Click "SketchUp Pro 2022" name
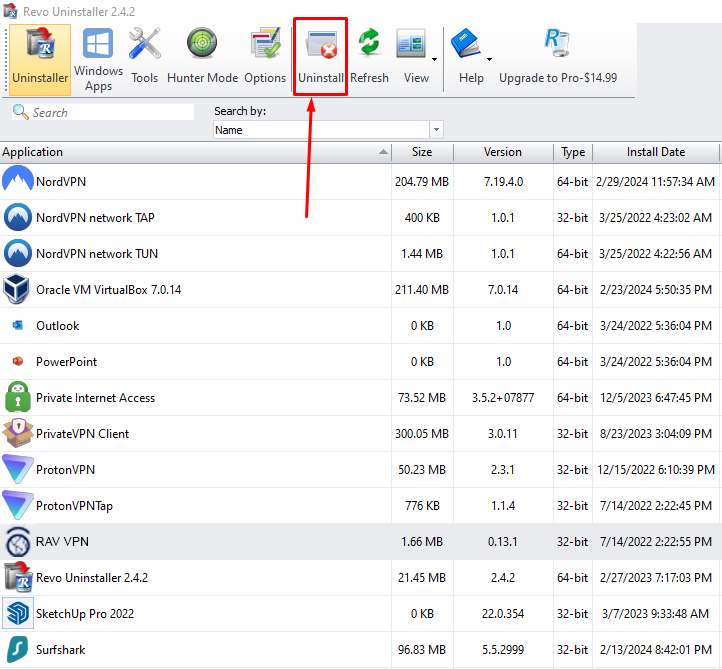This screenshot has height=669, width=722. (x=85, y=614)
